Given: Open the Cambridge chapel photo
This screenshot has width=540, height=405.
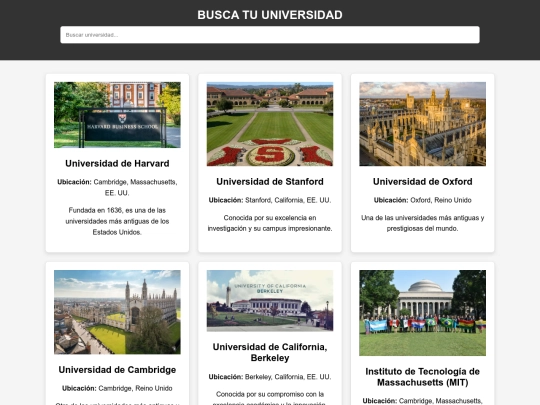Looking at the screenshot, I should click(x=117, y=312).
